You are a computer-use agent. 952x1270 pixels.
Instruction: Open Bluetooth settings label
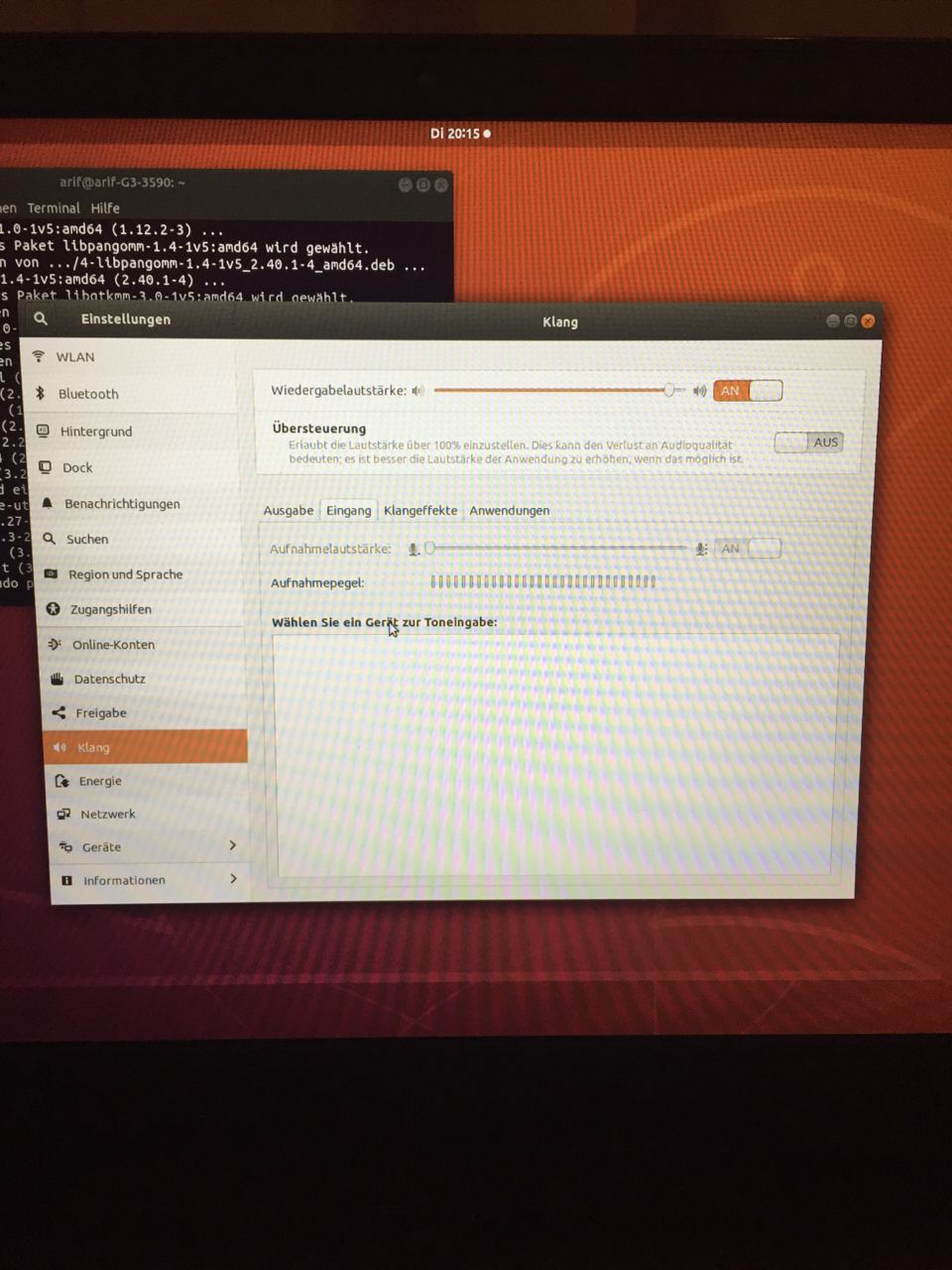(88, 394)
